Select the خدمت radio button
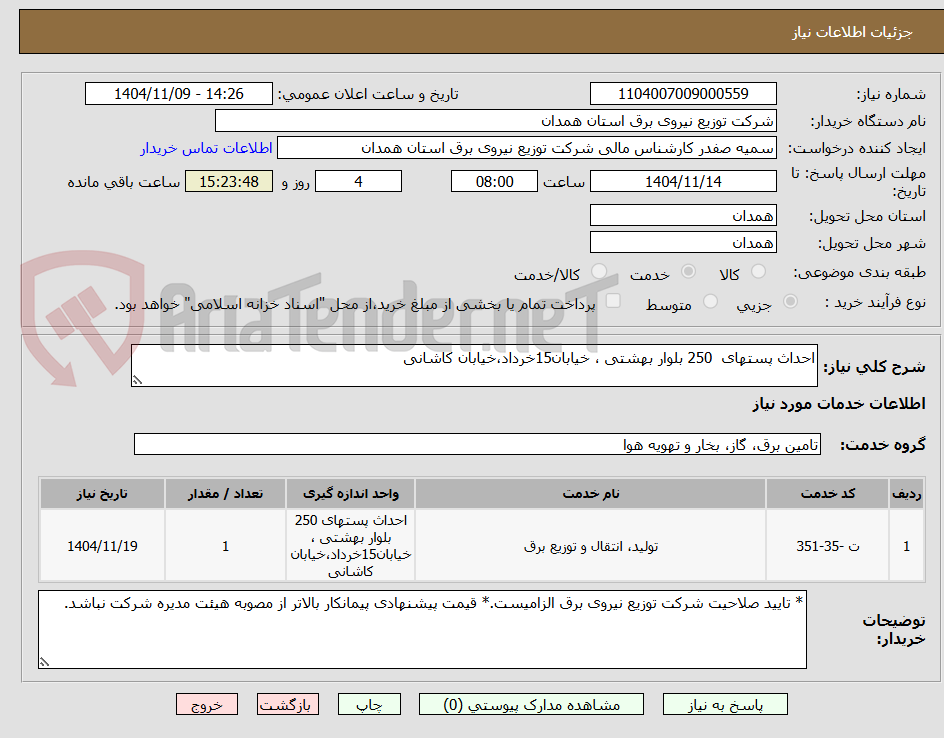 pyautogui.click(x=688, y=272)
